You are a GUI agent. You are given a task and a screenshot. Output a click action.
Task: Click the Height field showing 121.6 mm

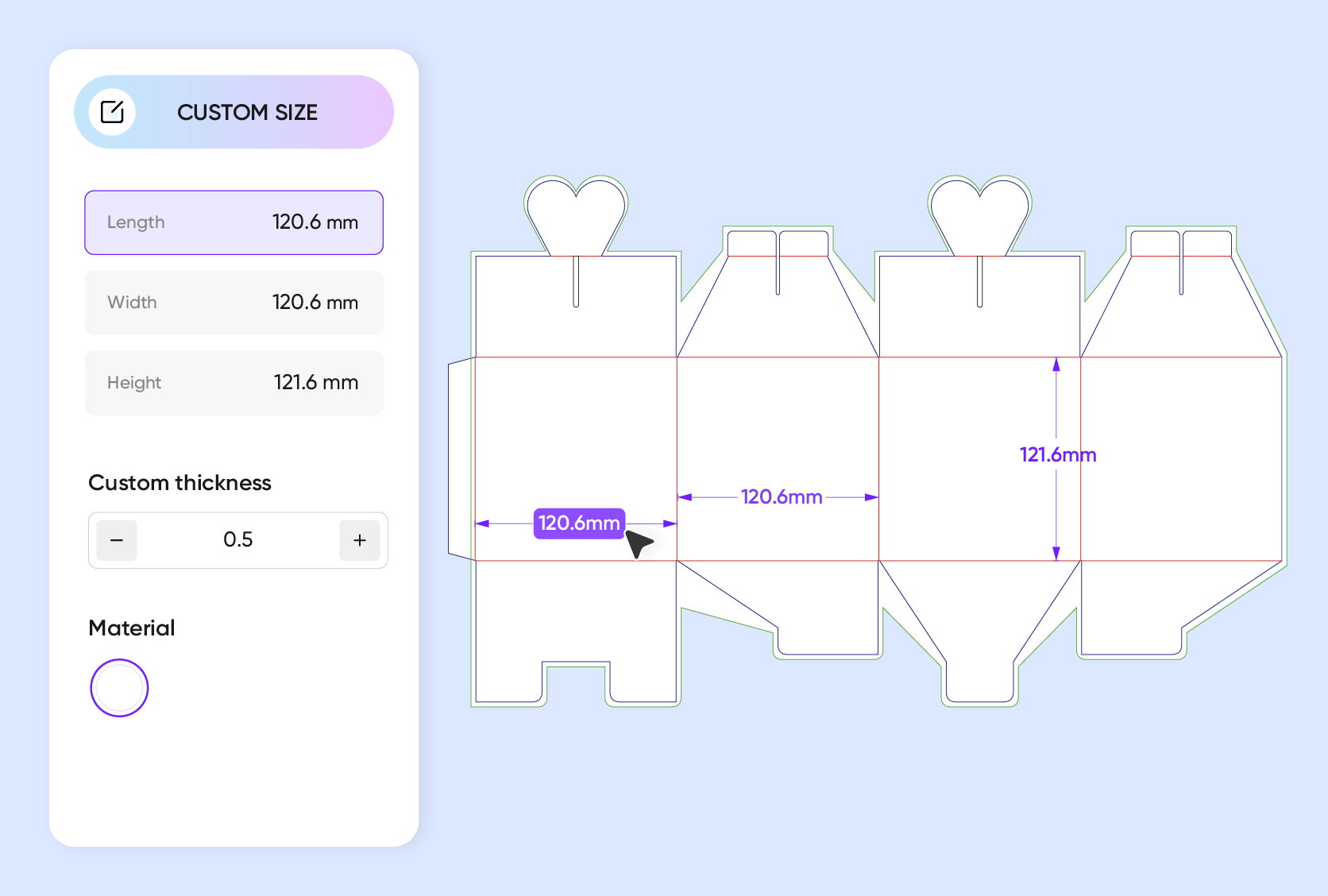[x=234, y=383]
